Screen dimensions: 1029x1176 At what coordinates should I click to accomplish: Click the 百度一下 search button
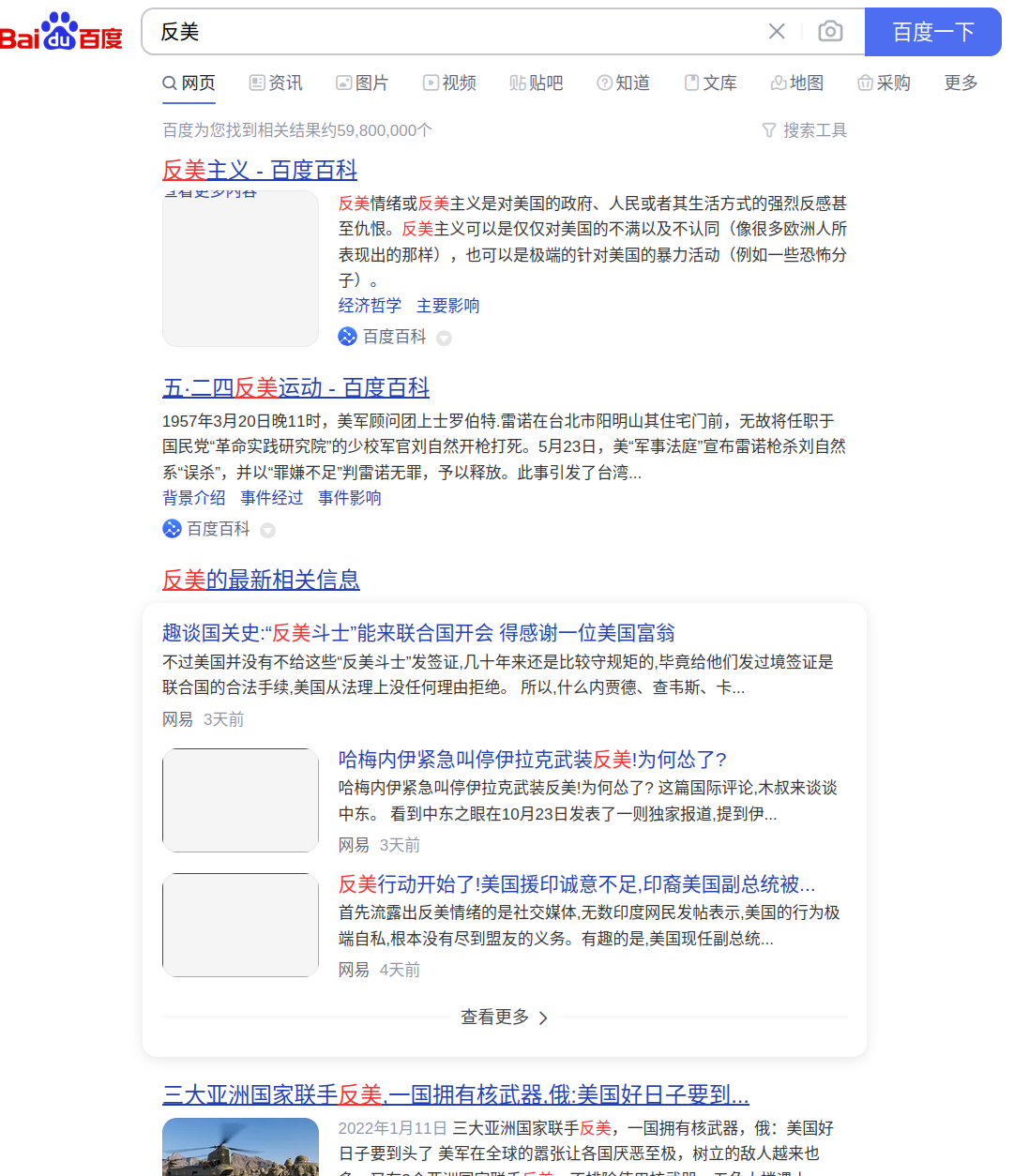(933, 32)
